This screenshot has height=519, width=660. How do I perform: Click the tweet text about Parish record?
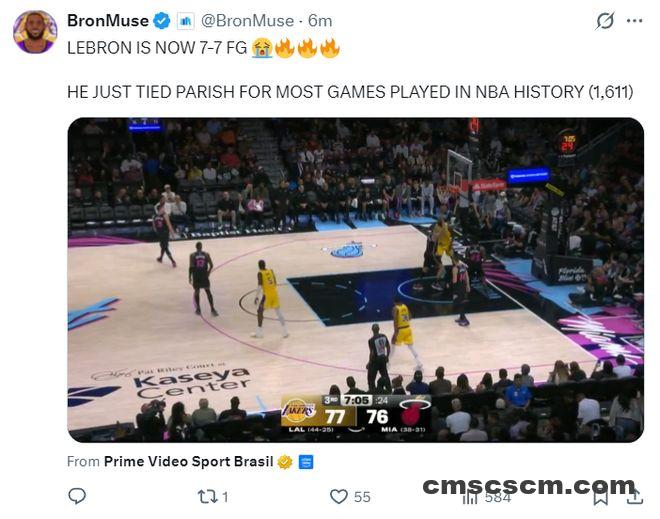[x=350, y=92]
